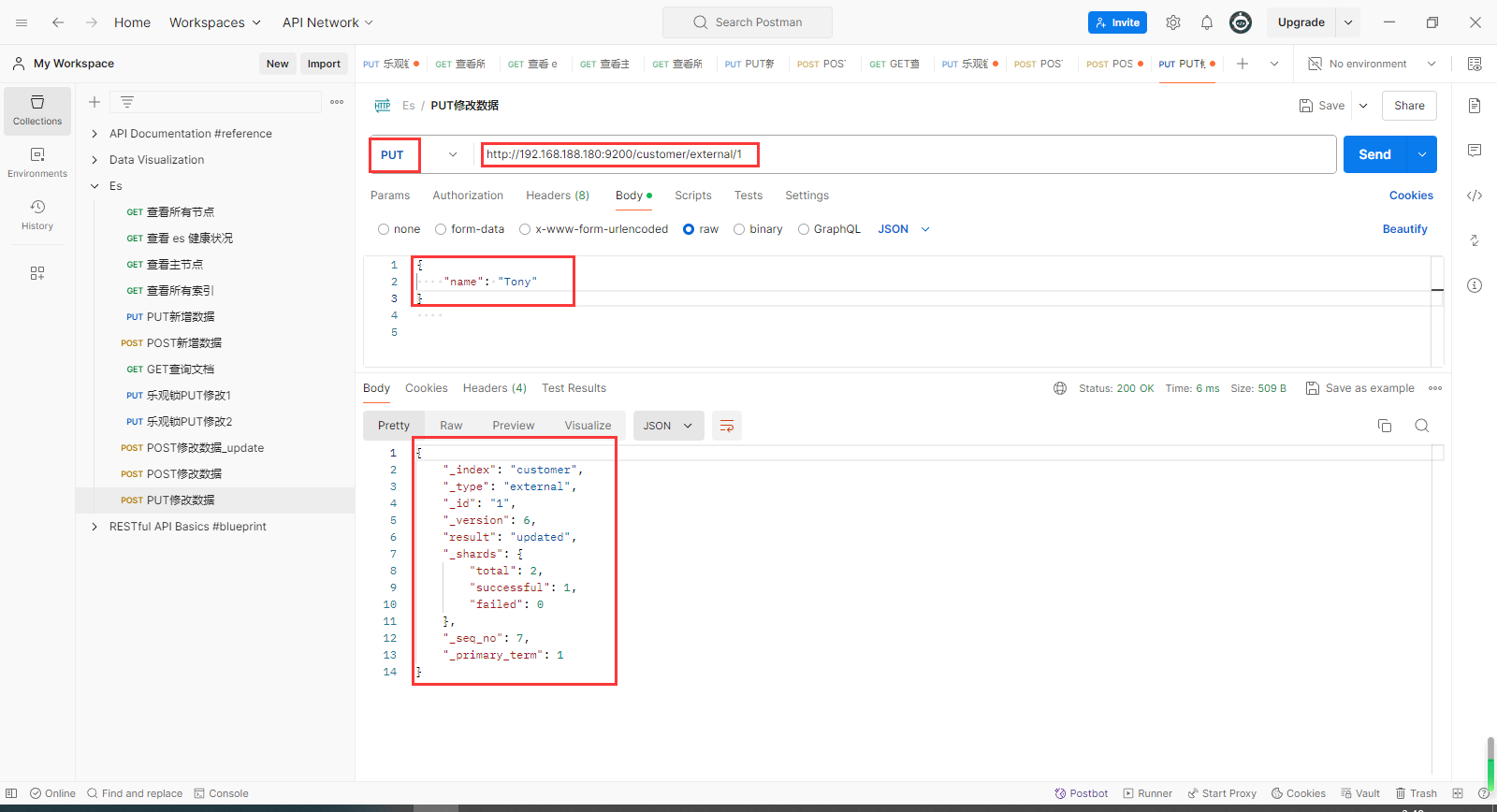
Task: Expand the API Documentation #reference collection
Action: point(94,134)
